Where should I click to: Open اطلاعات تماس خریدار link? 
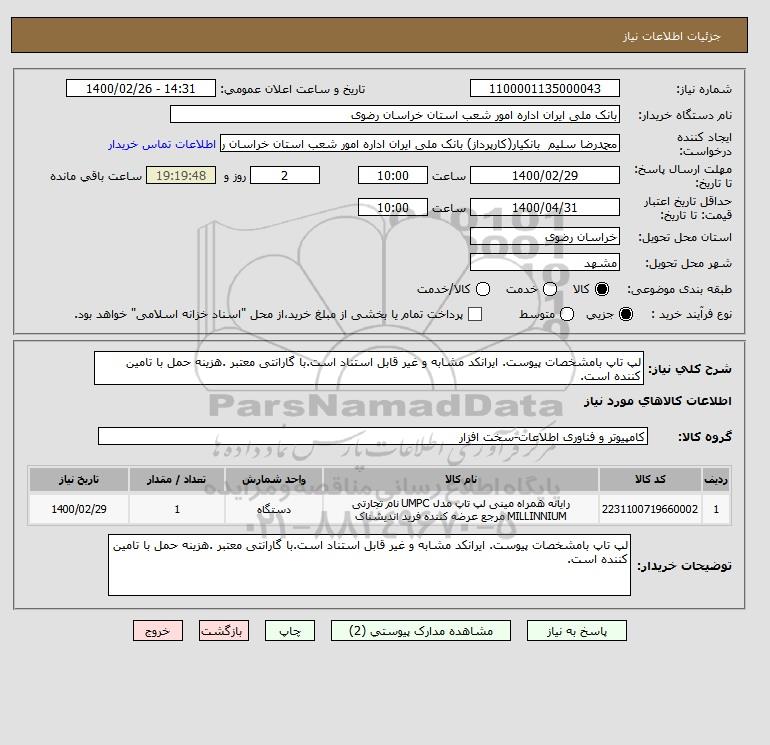coord(162,144)
